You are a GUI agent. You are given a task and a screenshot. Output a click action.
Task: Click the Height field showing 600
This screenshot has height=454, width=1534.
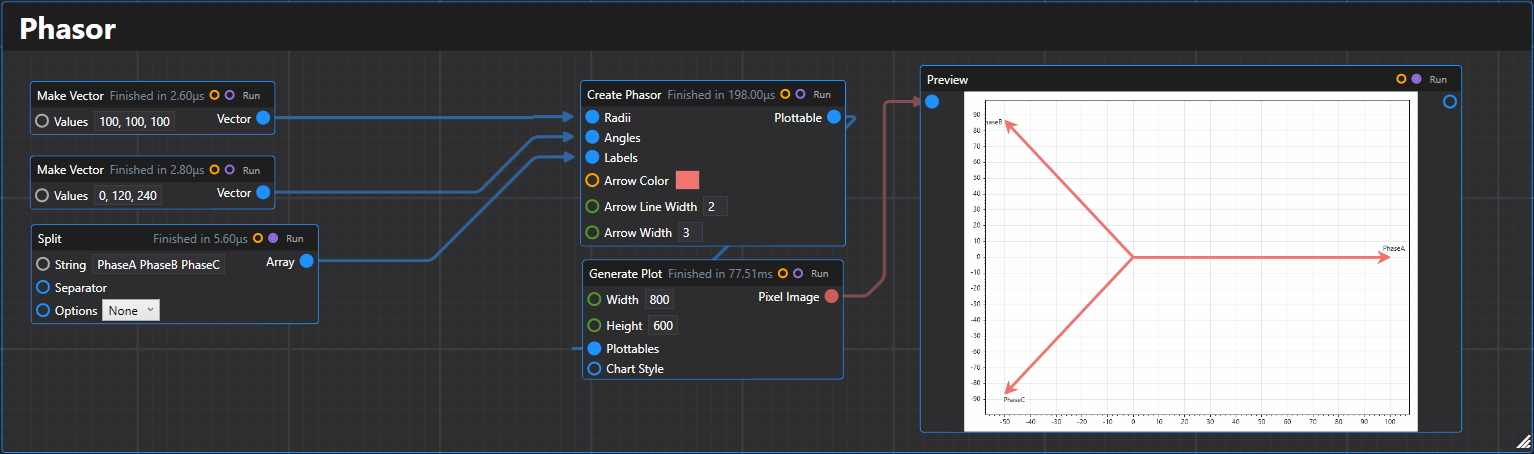[665, 325]
